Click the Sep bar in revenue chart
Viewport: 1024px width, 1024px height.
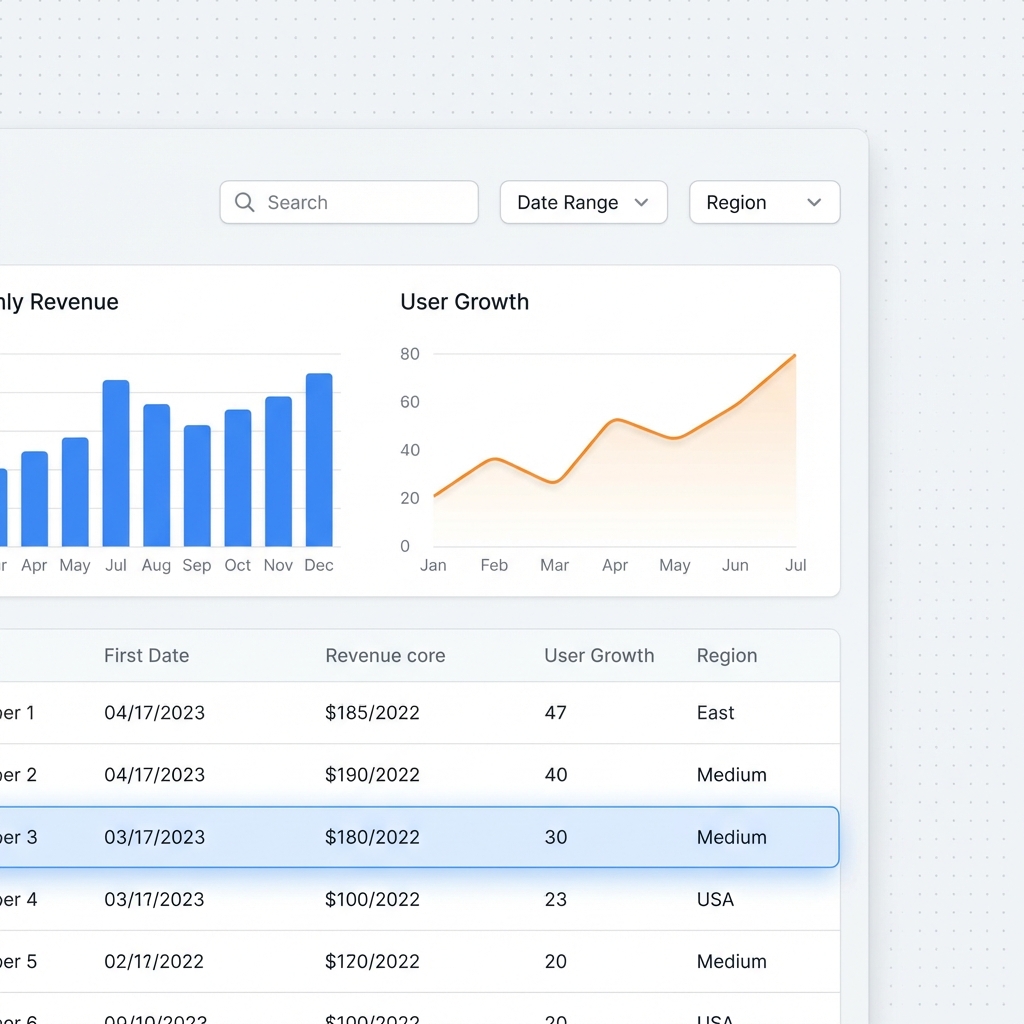[197, 486]
